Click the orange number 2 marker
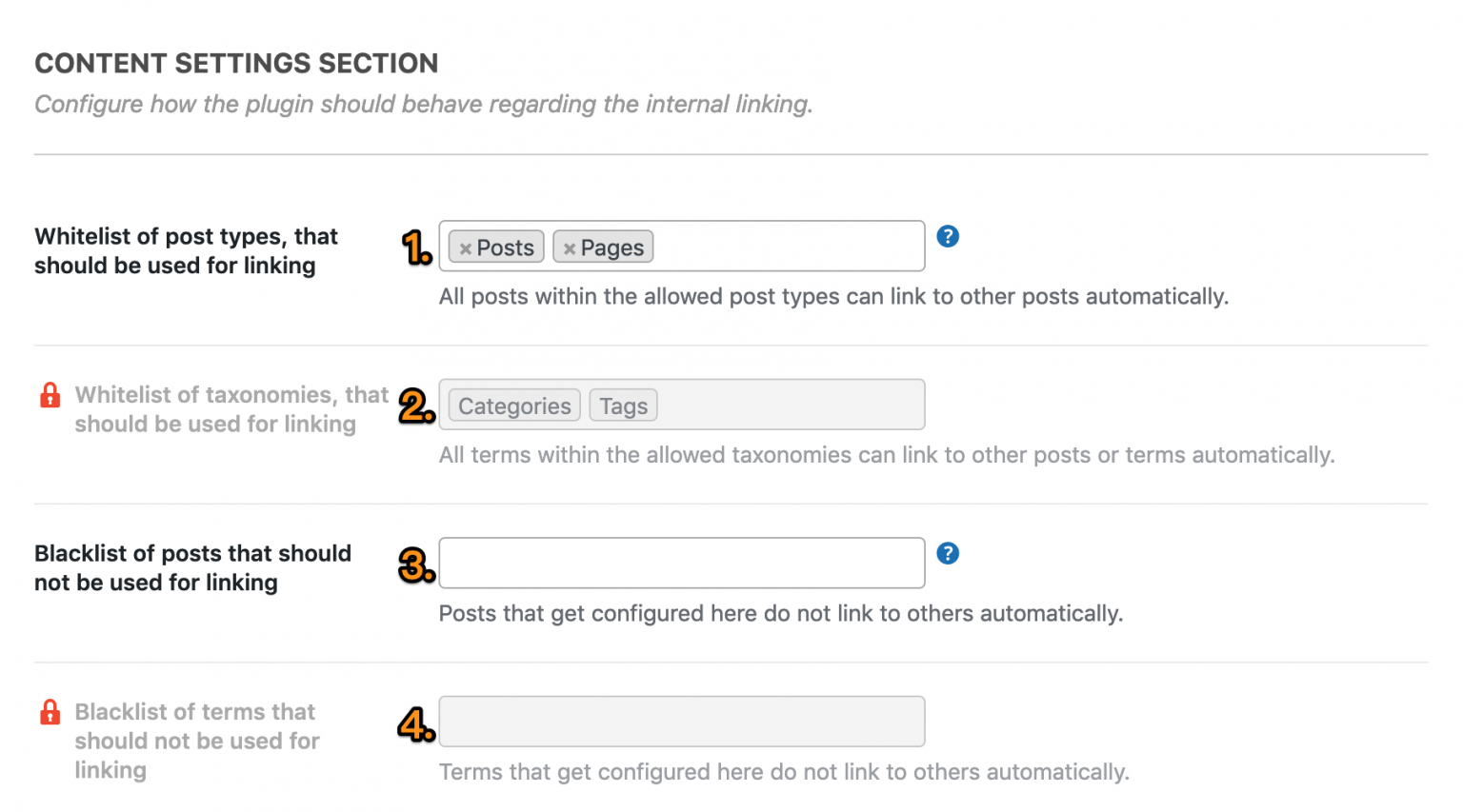Screen dimensions: 1463x812 [417, 406]
